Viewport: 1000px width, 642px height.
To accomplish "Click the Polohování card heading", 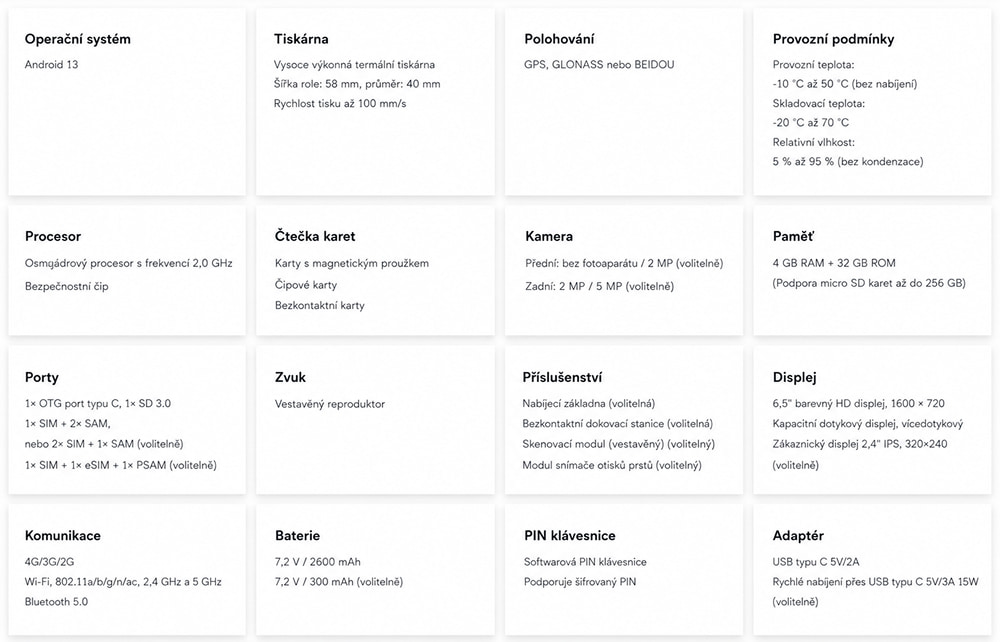I will (559, 39).
